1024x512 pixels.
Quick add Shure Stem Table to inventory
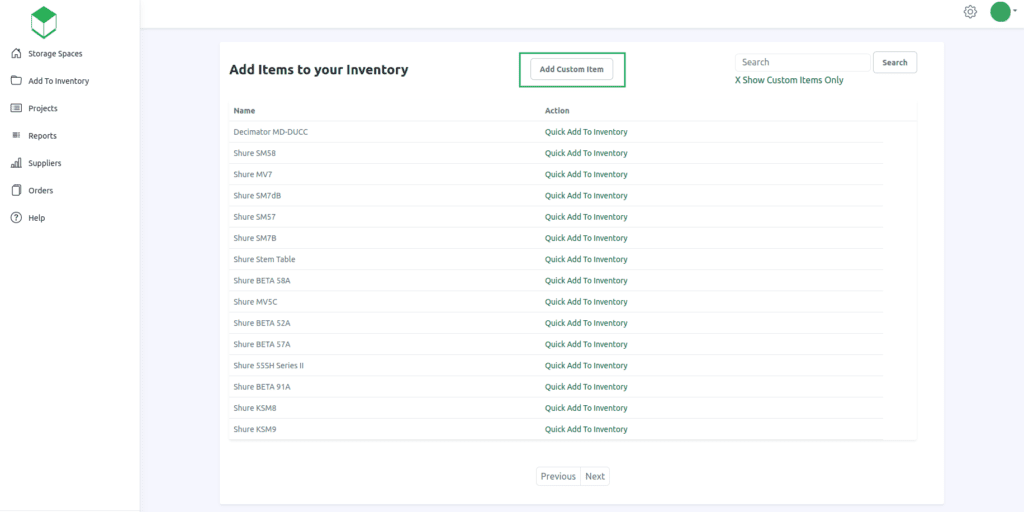pos(586,259)
